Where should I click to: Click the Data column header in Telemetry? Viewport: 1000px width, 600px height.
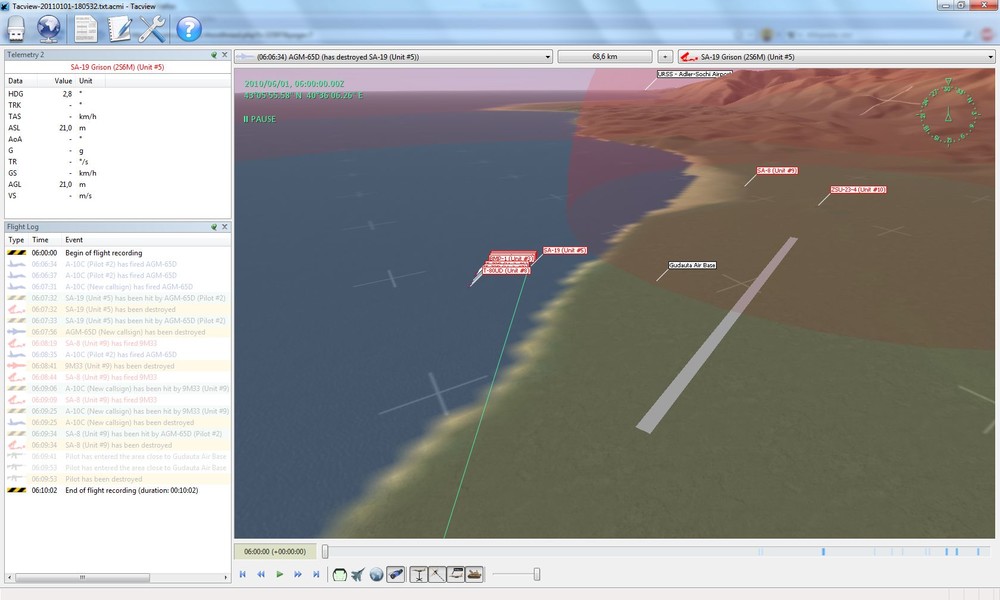pos(15,81)
